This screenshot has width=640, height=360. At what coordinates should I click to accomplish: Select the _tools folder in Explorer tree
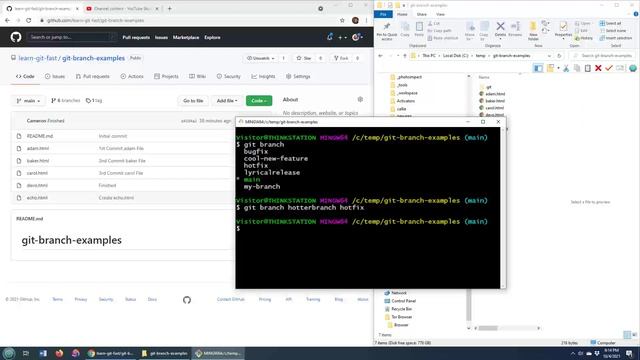coord(402,85)
